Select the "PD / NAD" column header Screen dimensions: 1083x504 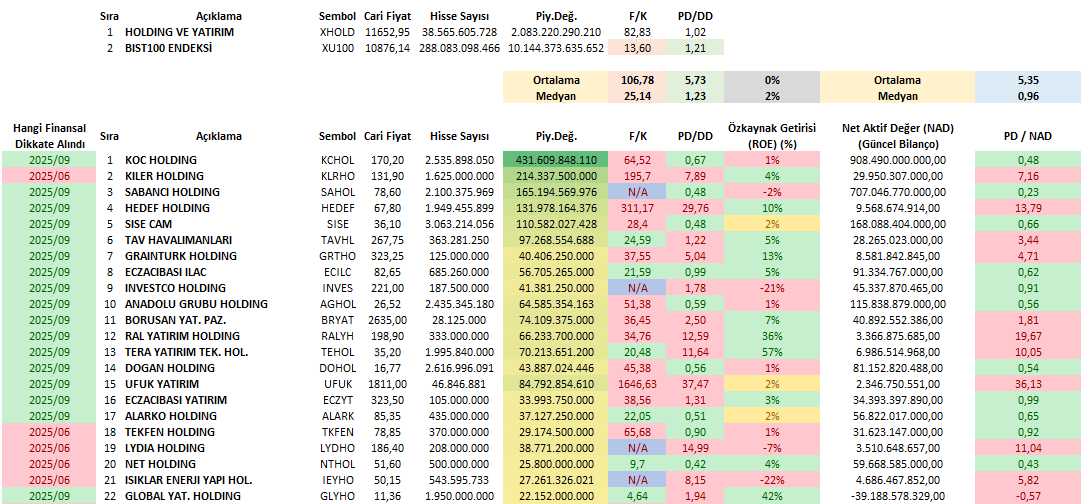click(1027, 136)
